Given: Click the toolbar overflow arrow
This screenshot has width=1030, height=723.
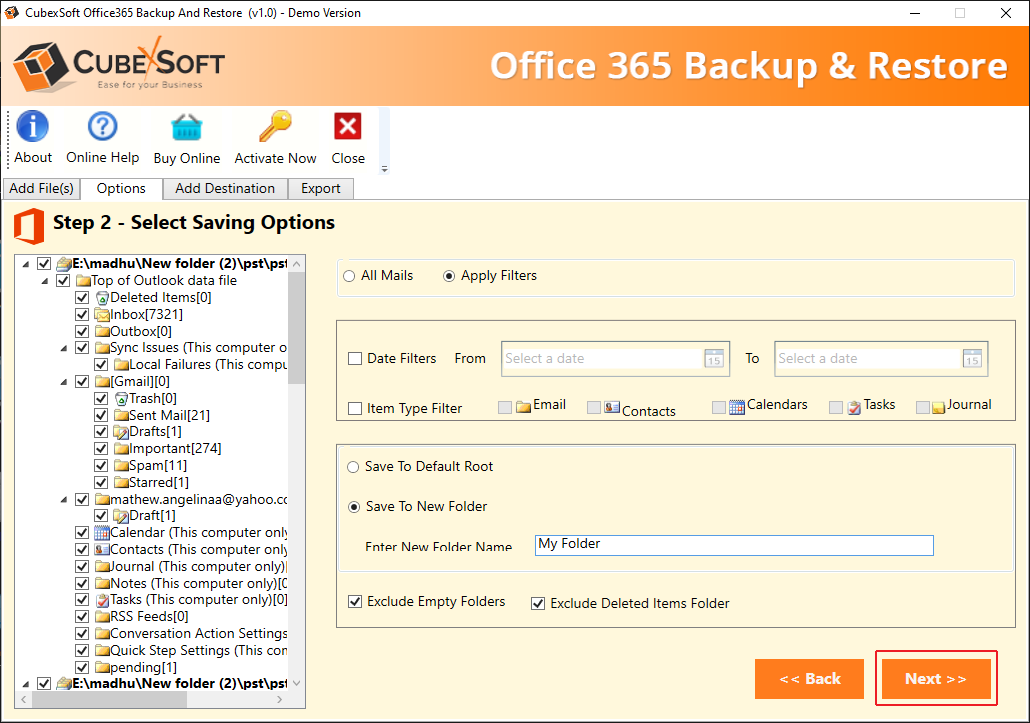Looking at the screenshot, I should [385, 169].
